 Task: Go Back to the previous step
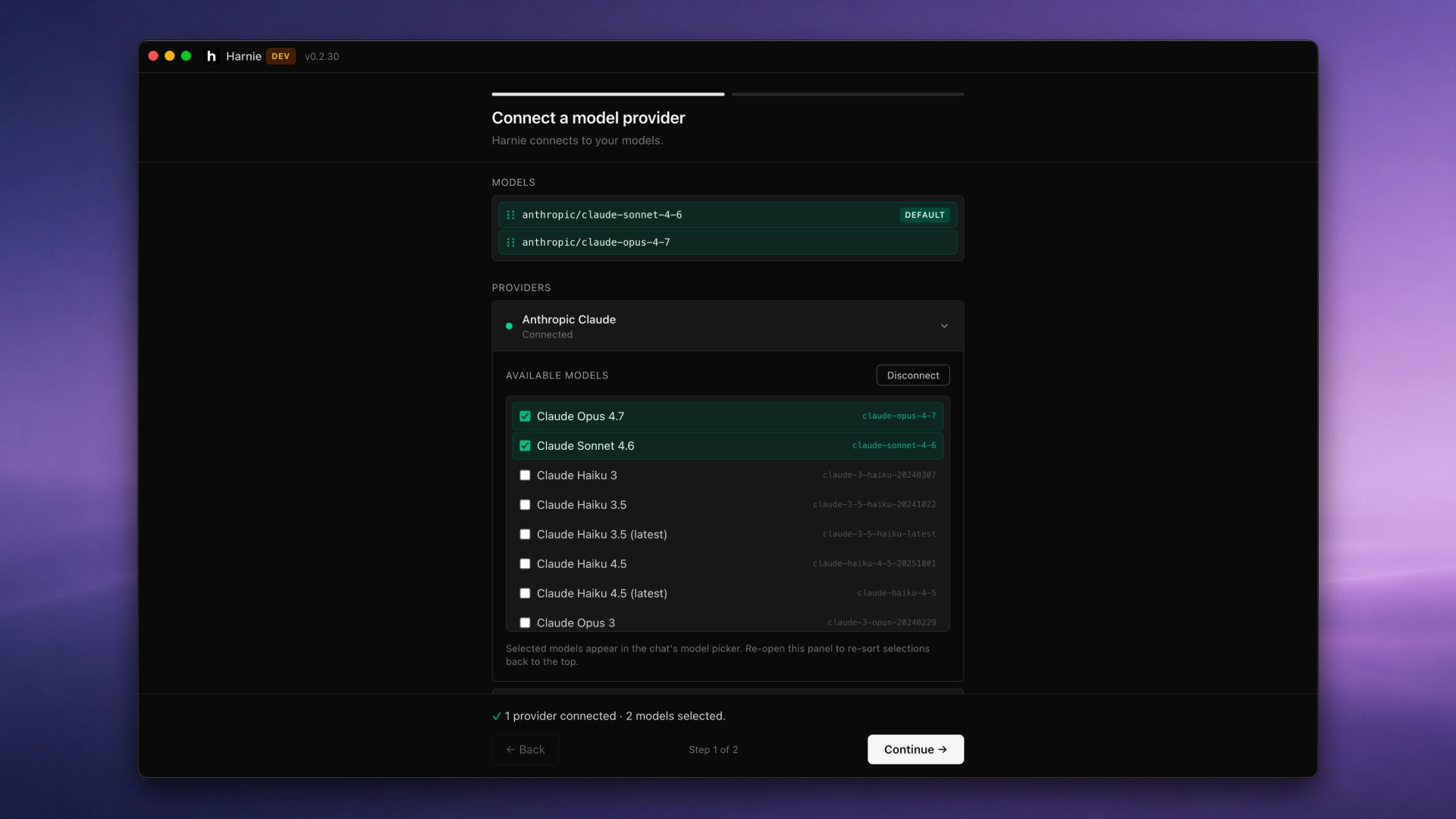[525, 749]
